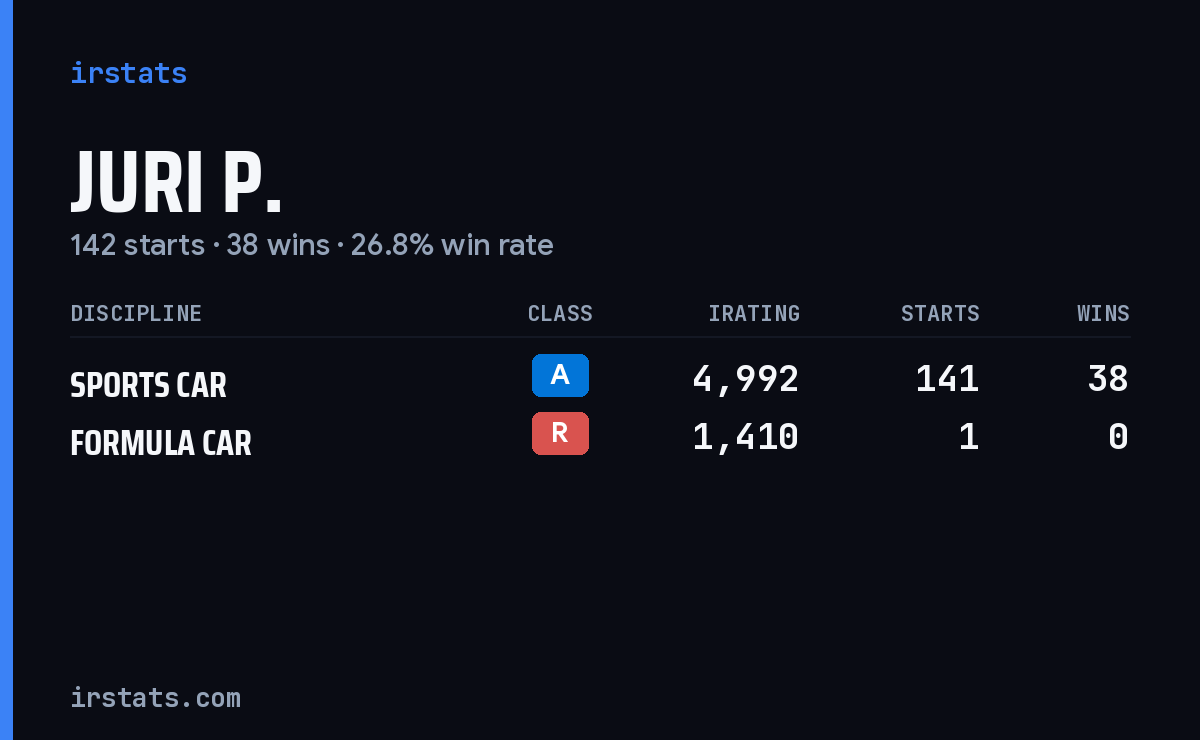The width and height of the screenshot is (1200, 740).
Task: Click the R class badge
Action: (560, 433)
